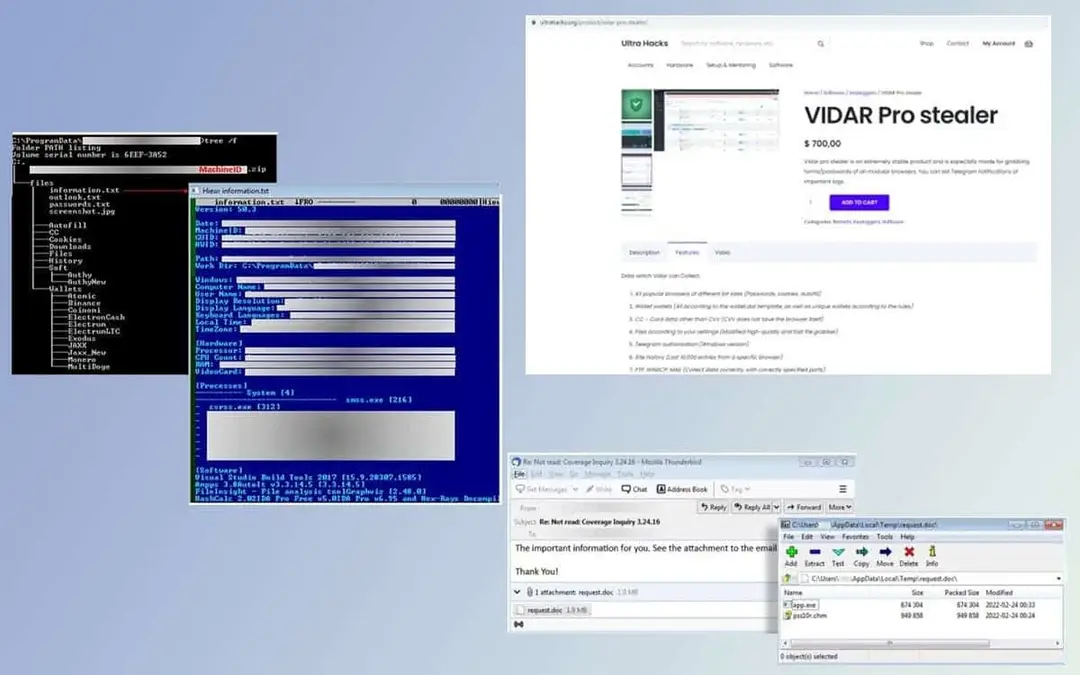
Task: Click the Ultra Hacks site logo
Action: tap(644, 43)
